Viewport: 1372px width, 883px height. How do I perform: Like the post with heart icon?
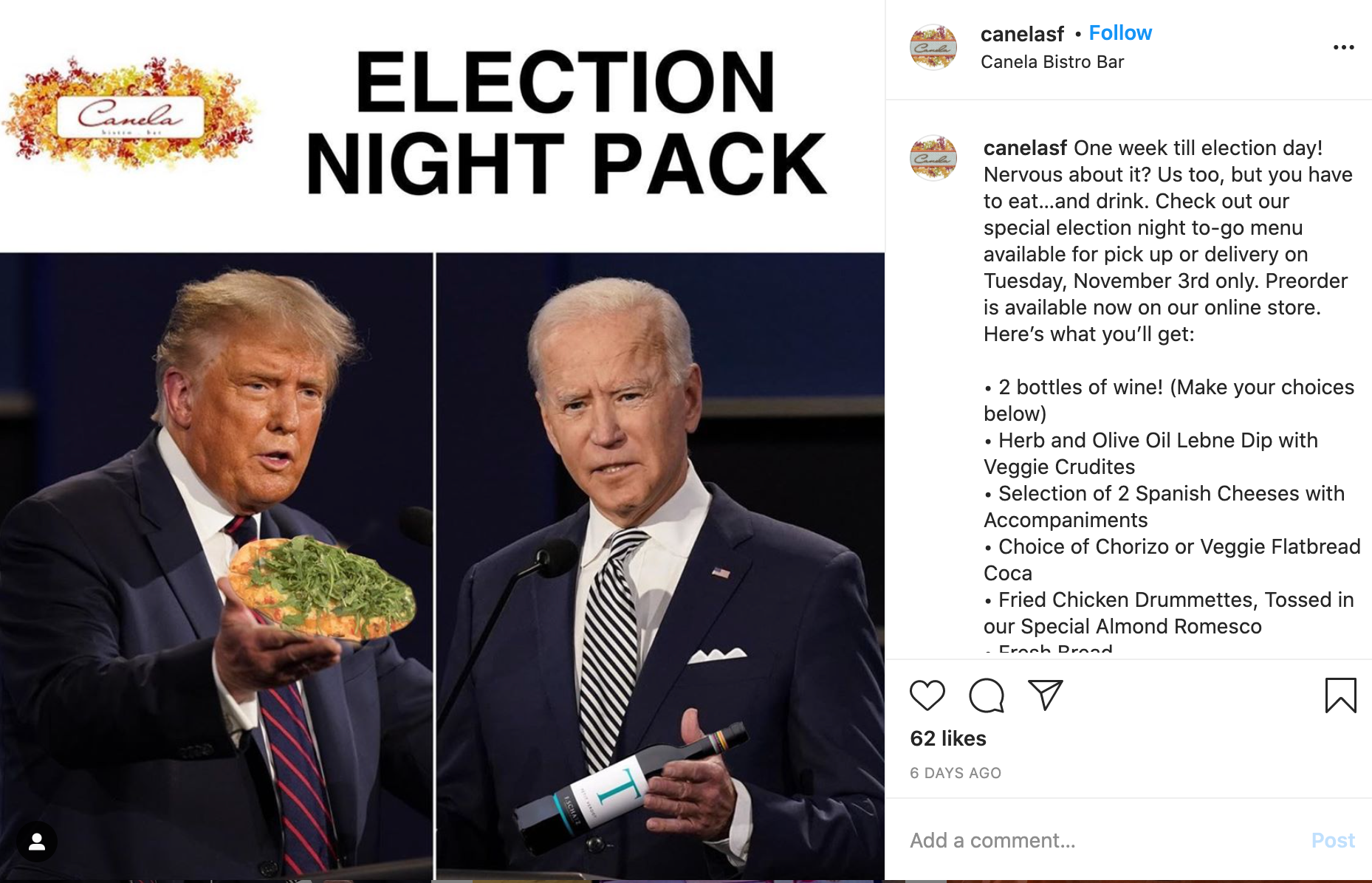pyautogui.click(x=927, y=695)
